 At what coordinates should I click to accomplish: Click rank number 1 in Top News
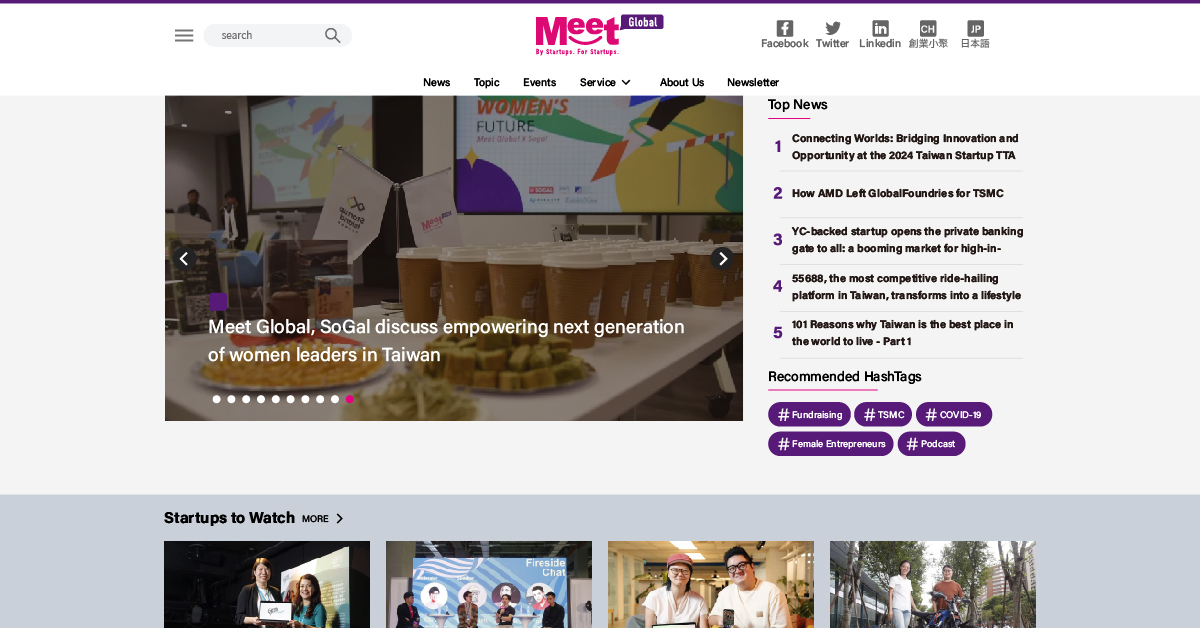pos(778,147)
